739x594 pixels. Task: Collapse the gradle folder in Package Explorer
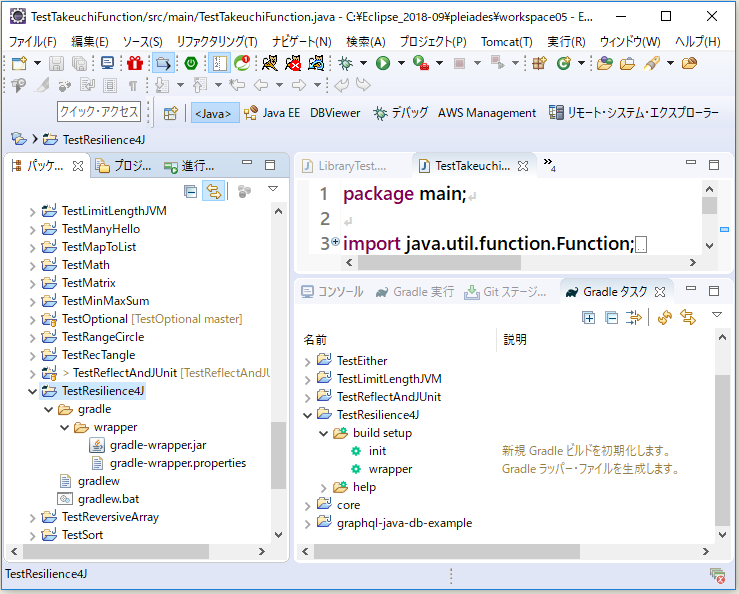tap(48, 409)
